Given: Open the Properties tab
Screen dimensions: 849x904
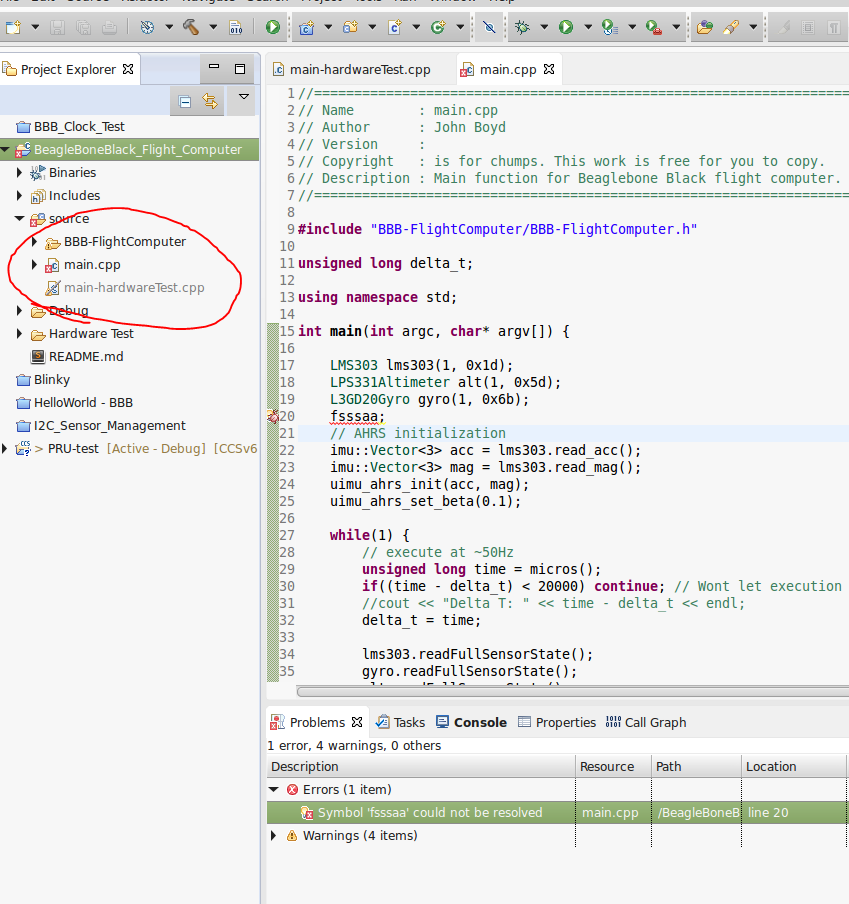Looking at the screenshot, I should (x=557, y=722).
